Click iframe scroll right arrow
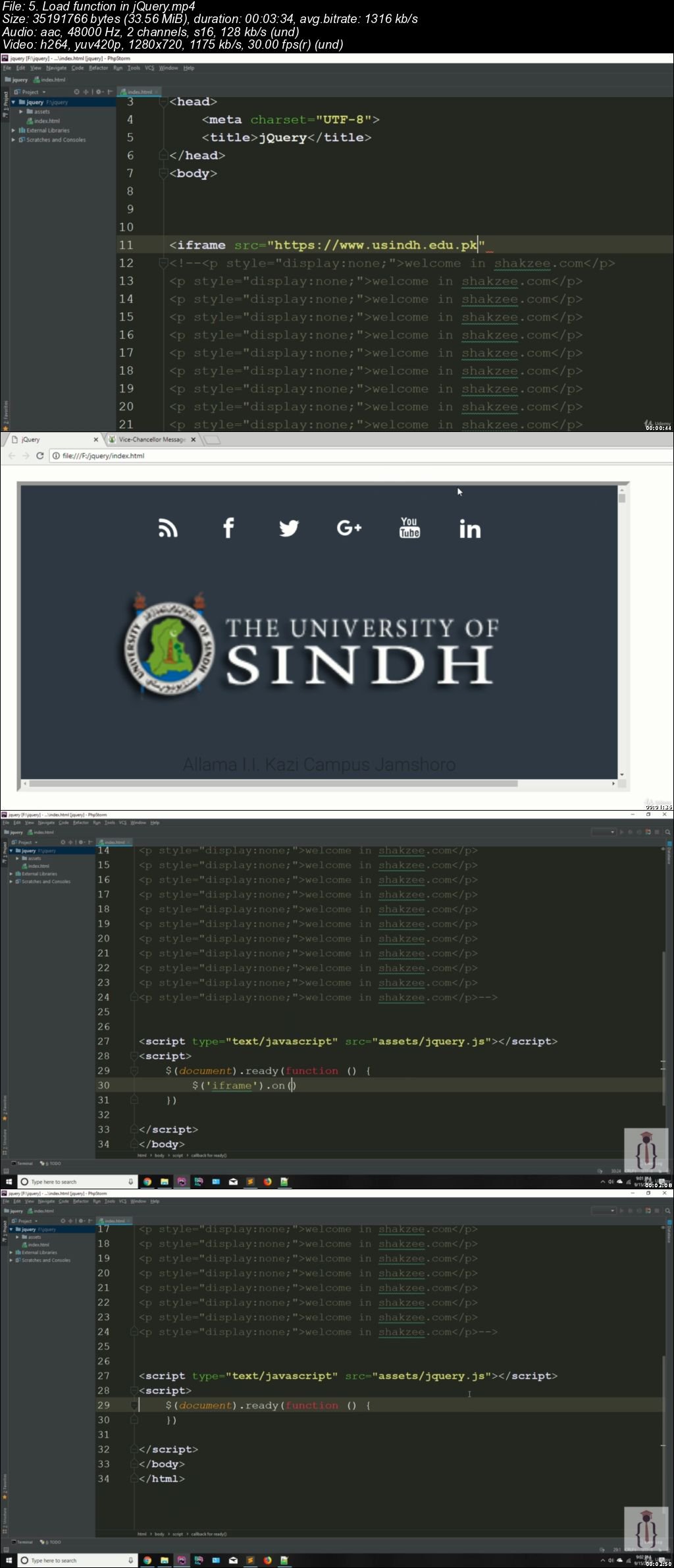The height and width of the screenshot is (1568, 674). (613, 784)
